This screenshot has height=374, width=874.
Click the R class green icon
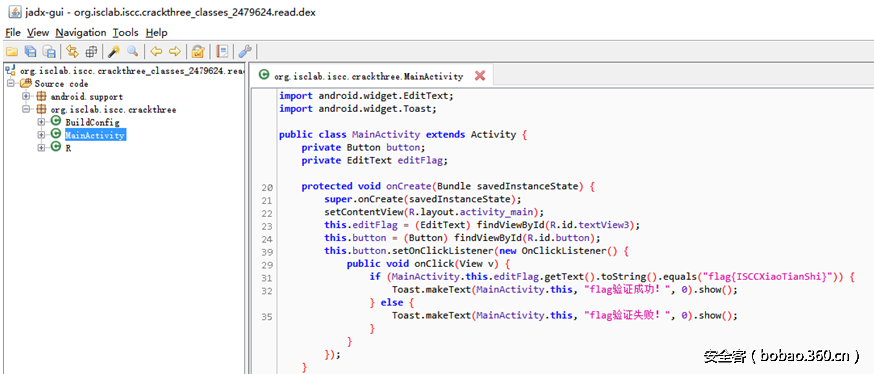(55, 147)
